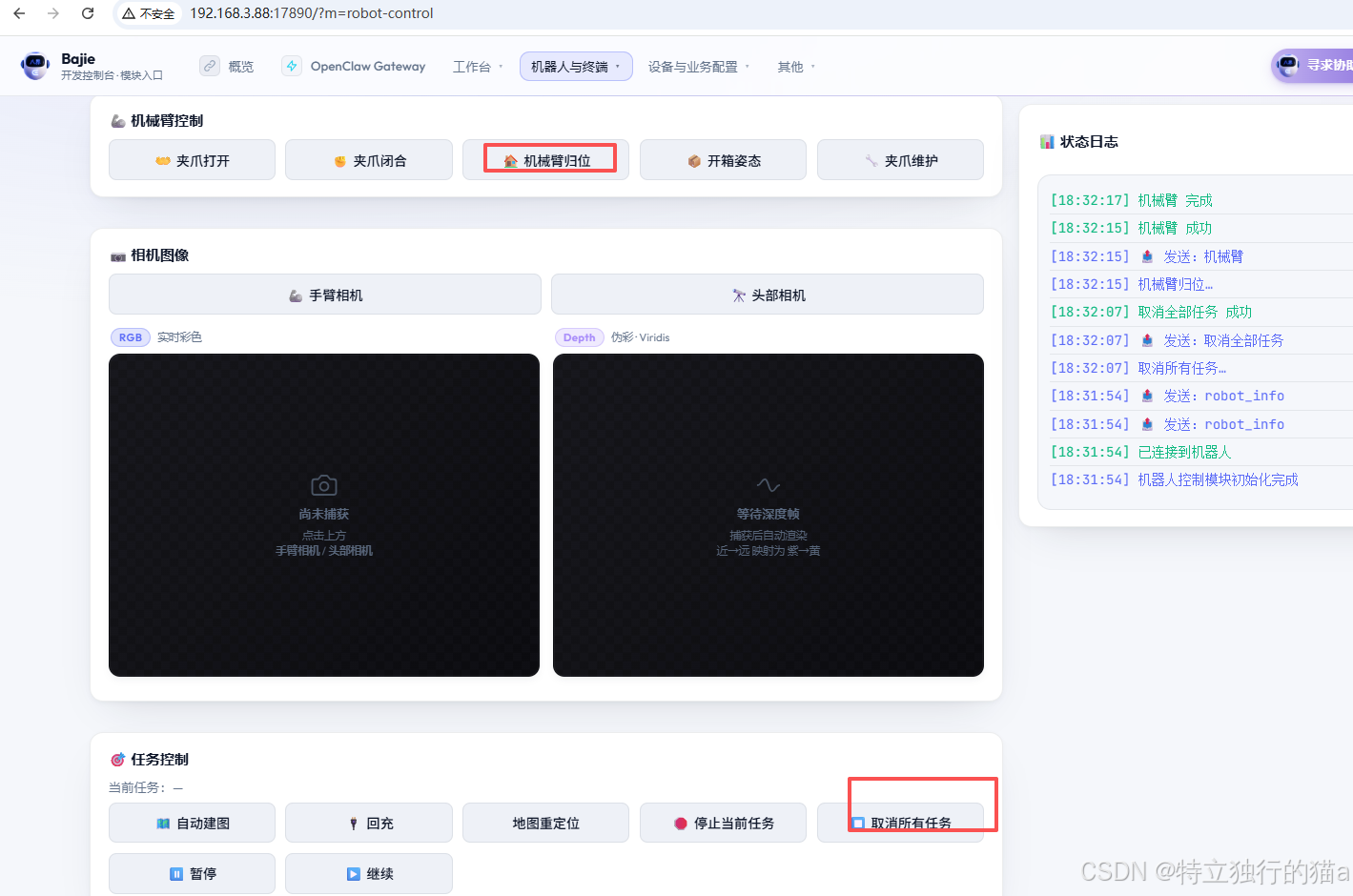Open OpenClaw Gateway nav item
Image resolution: width=1353 pixels, height=896 pixels.
pos(354,66)
